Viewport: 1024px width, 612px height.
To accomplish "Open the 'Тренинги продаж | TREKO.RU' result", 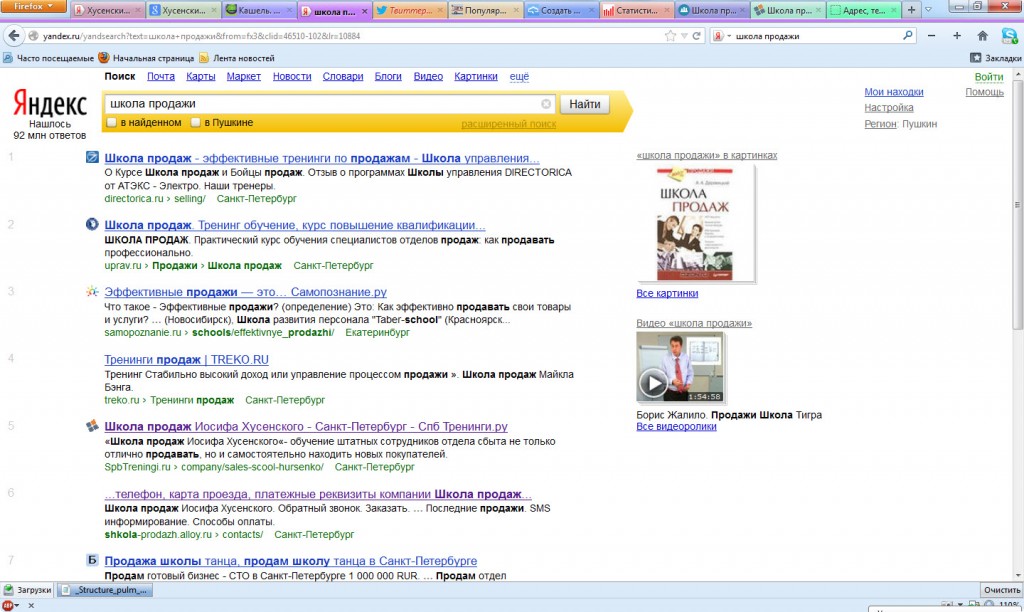I will pyautogui.click(x=186, y=359).
